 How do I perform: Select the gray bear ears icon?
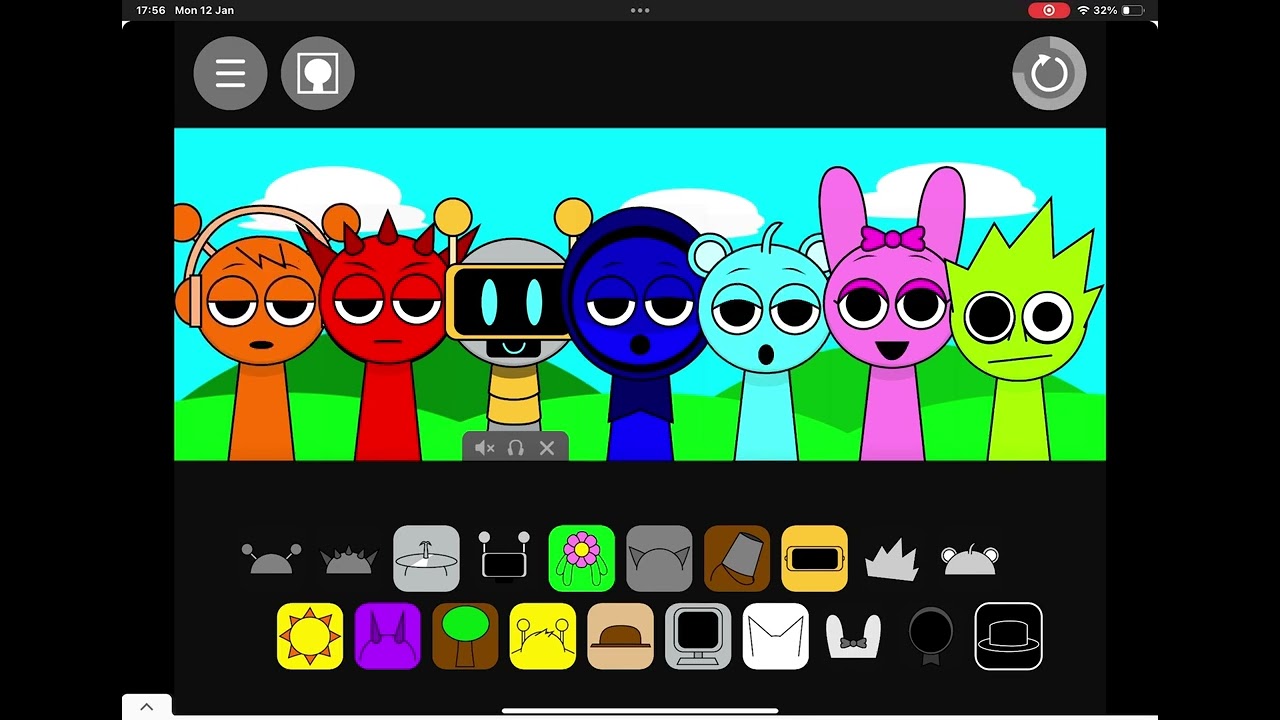[x=970, y=559]
